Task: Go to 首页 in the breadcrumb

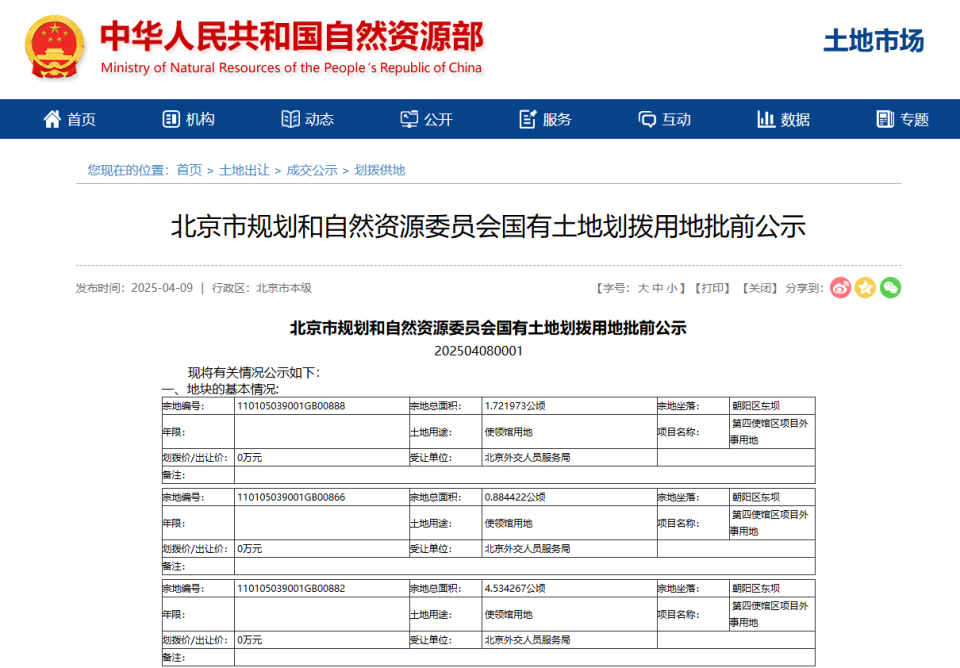Action: click(189, 170)
